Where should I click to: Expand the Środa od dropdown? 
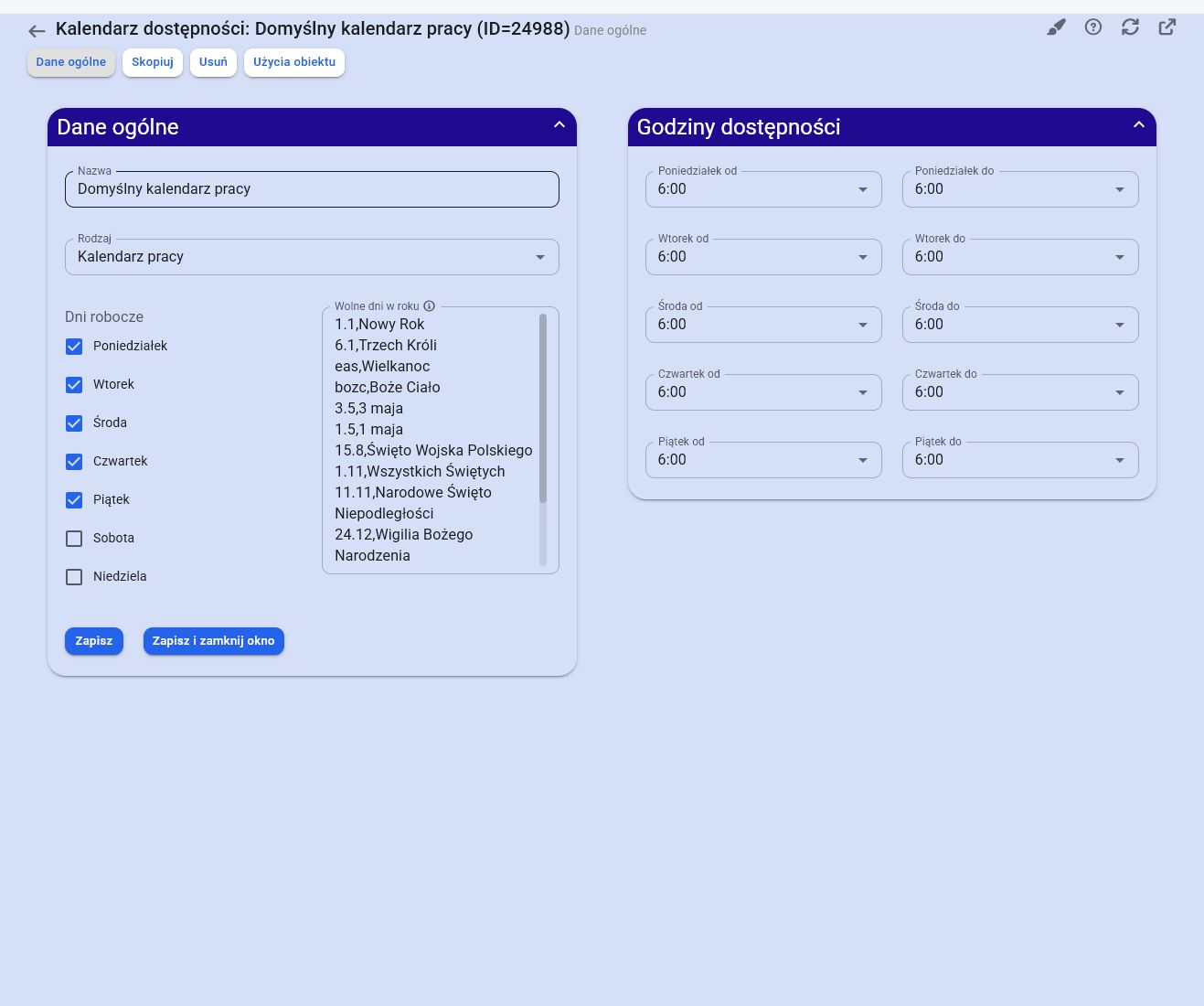[763, 325]
